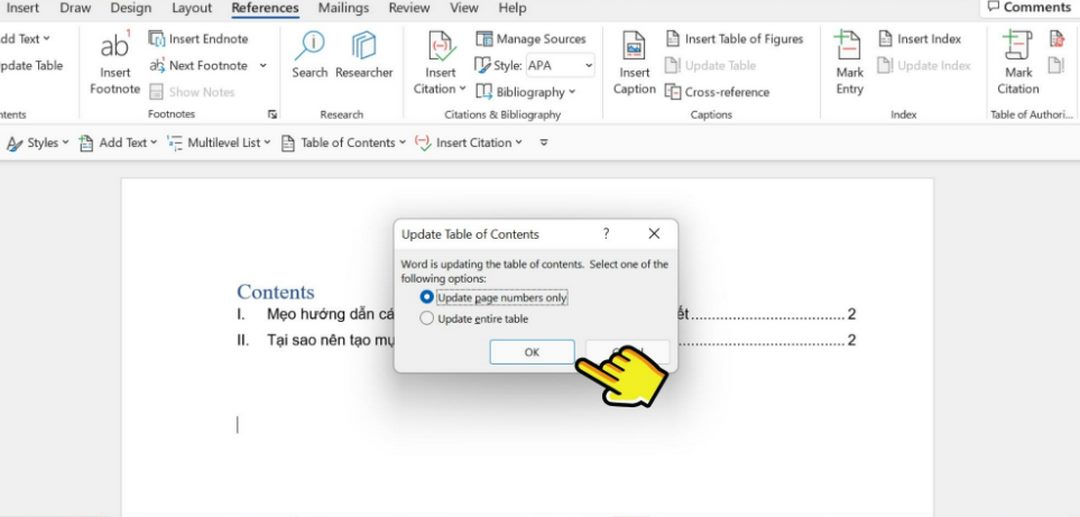The height and width of the screenshot is (517, 1080).
Task: Switch to the Draw tab
Action: [x=76, y=8]
